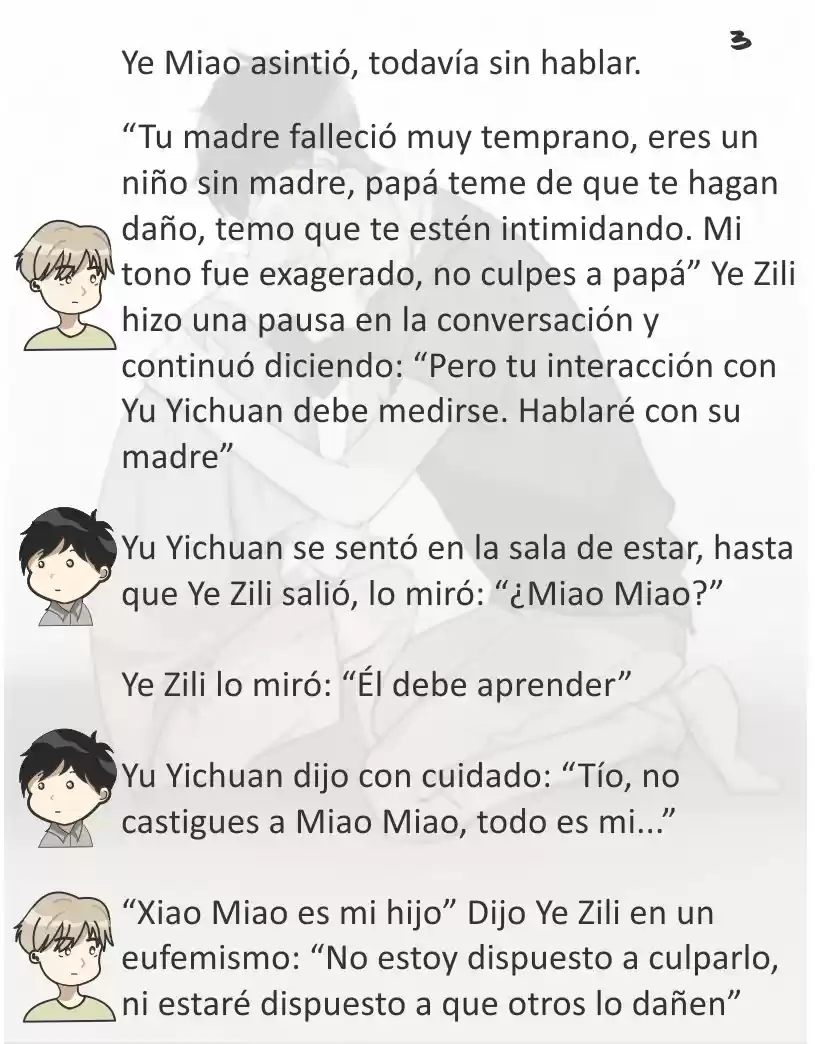Select the phrase 'Hablaré con su madre'
This screenshot has height=1044, width=815.
[431, 433]
